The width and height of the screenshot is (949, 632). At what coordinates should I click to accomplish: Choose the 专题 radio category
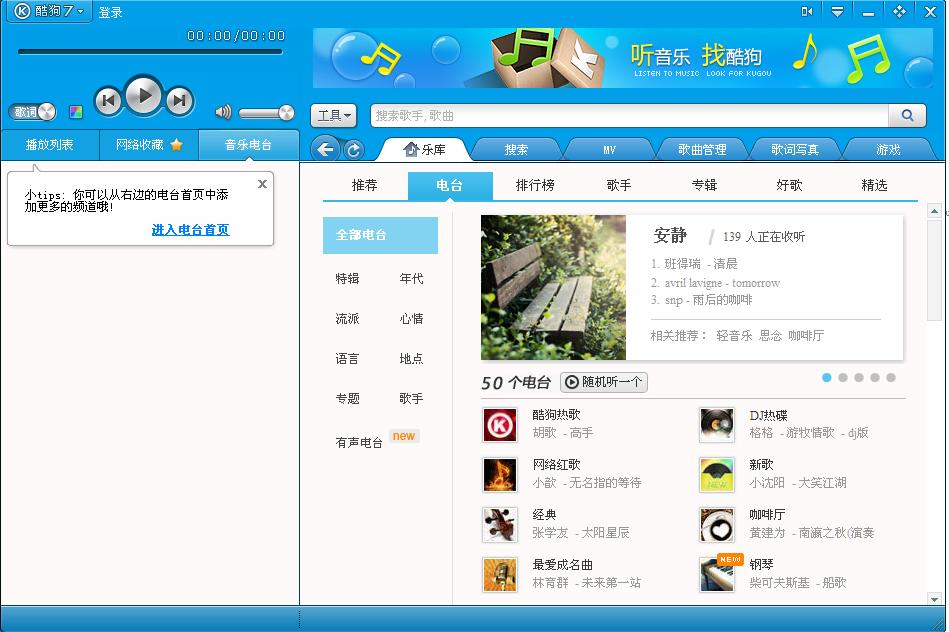pos(347,398)
